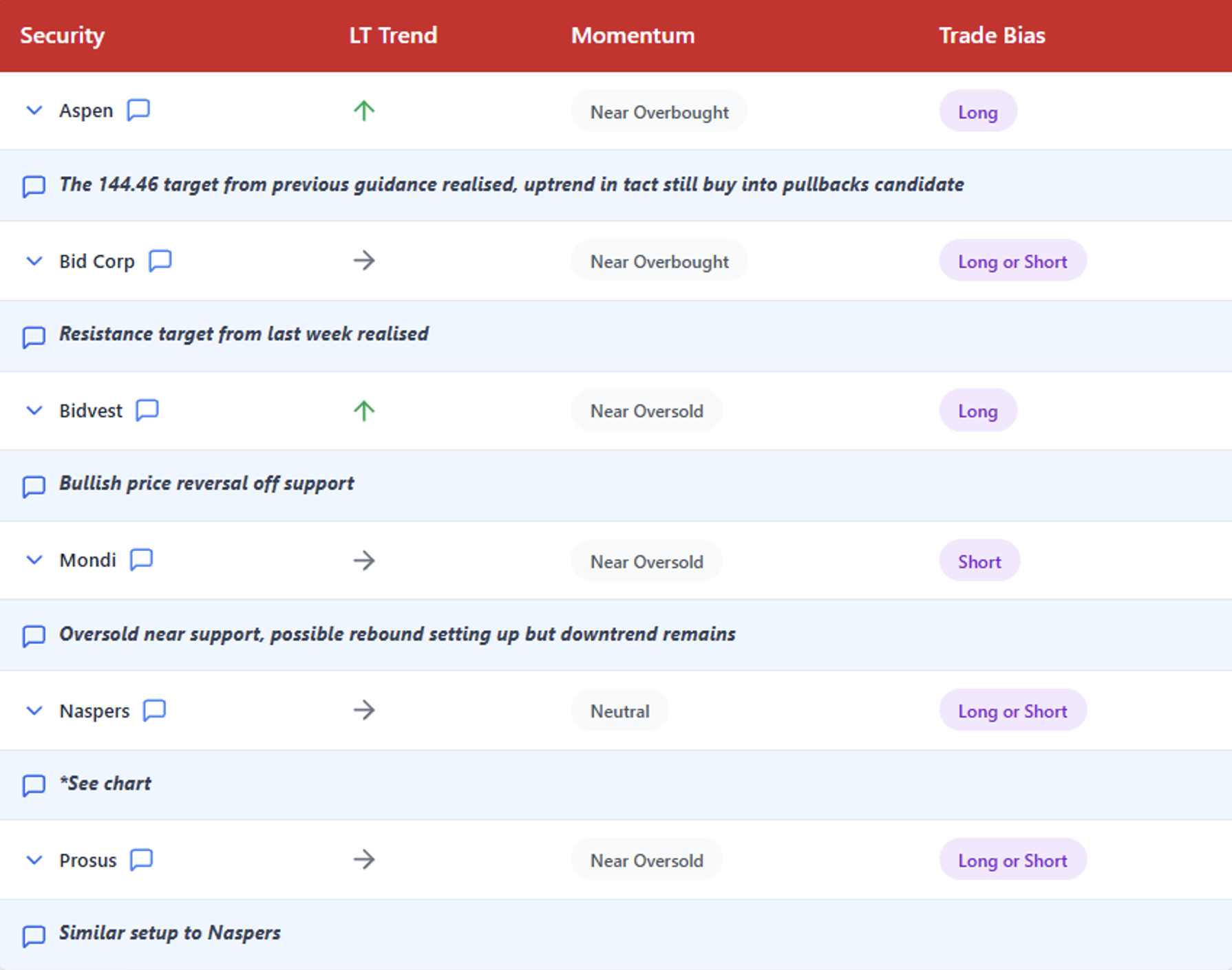
Task: Click the comment icon beside '*See chart' note
Action: 34,786
